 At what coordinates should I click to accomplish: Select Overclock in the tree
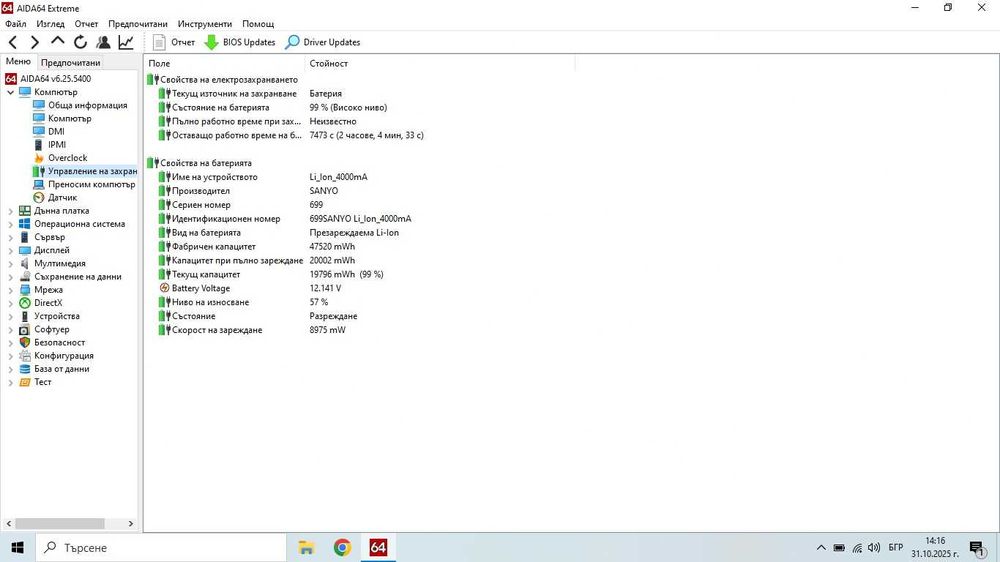[68, 158]
